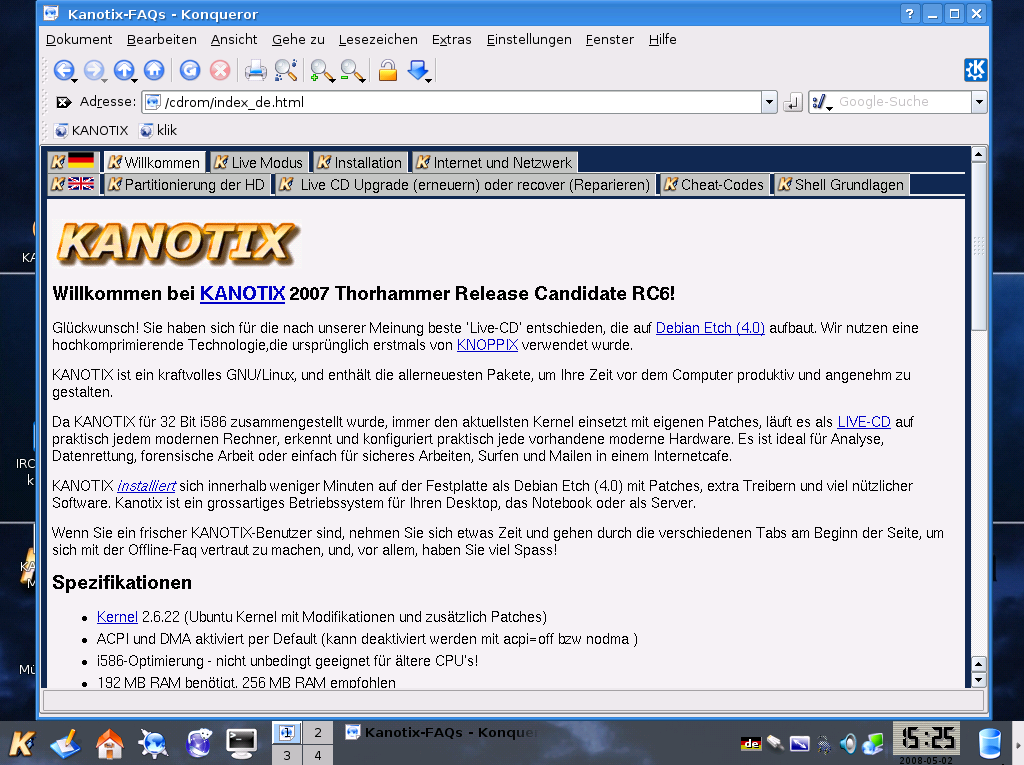Viewport: 1024px width, 765px height.
Task: Follow the KANOTIX link in the heading
Action: pyautogui.click(x=242, y=293)
